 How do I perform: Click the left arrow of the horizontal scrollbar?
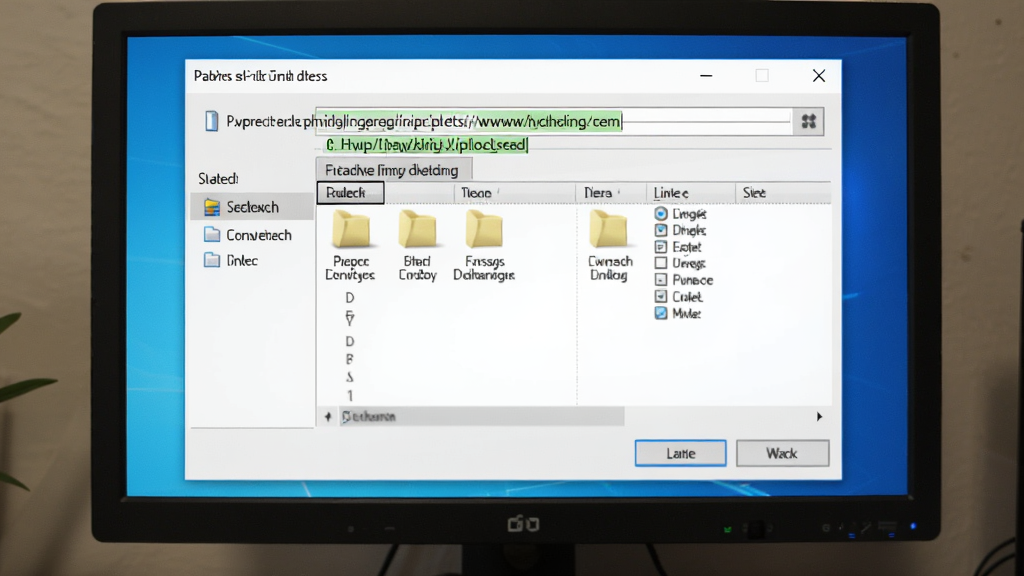[x=328, y=417]
